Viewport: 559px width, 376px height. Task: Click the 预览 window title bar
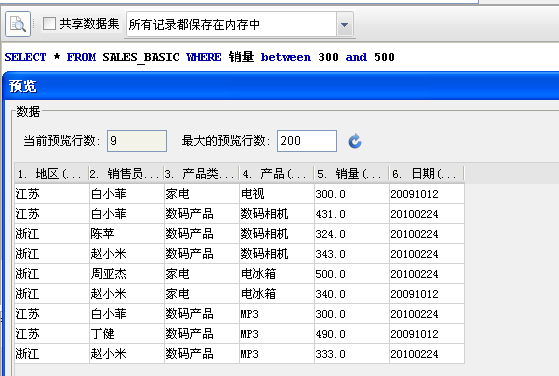282,86
